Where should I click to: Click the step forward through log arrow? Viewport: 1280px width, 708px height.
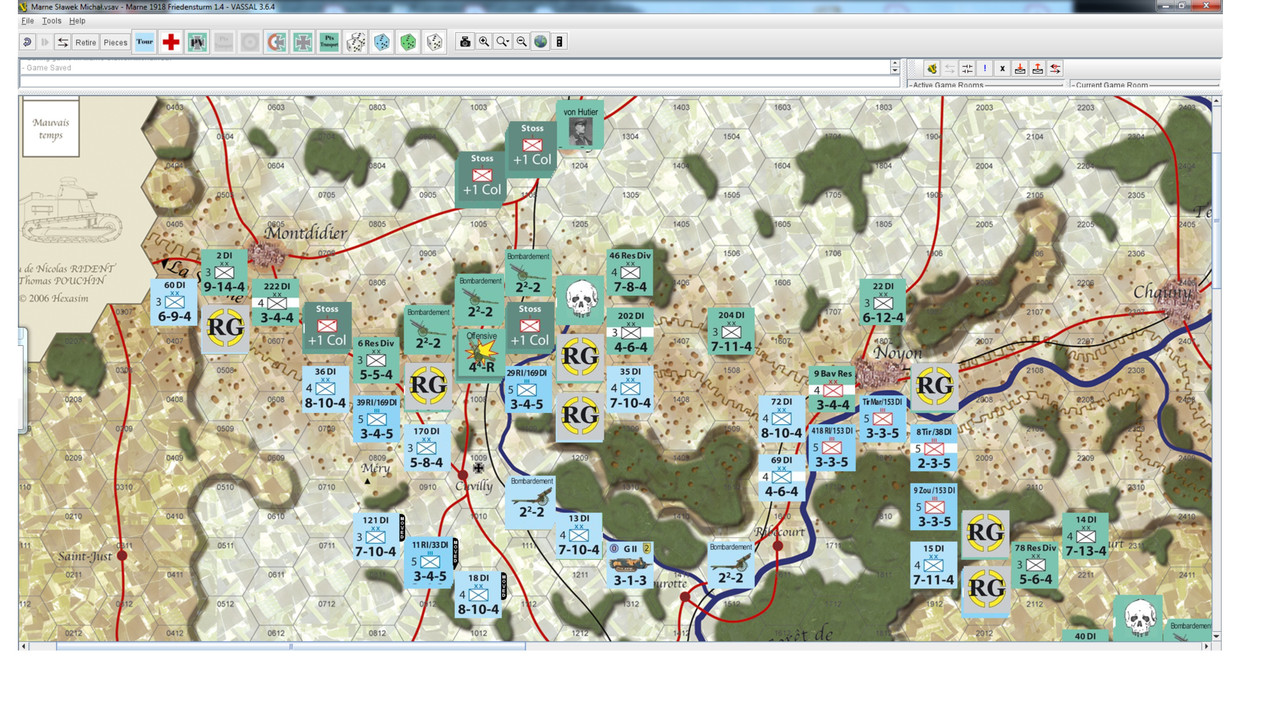point(45,42)
